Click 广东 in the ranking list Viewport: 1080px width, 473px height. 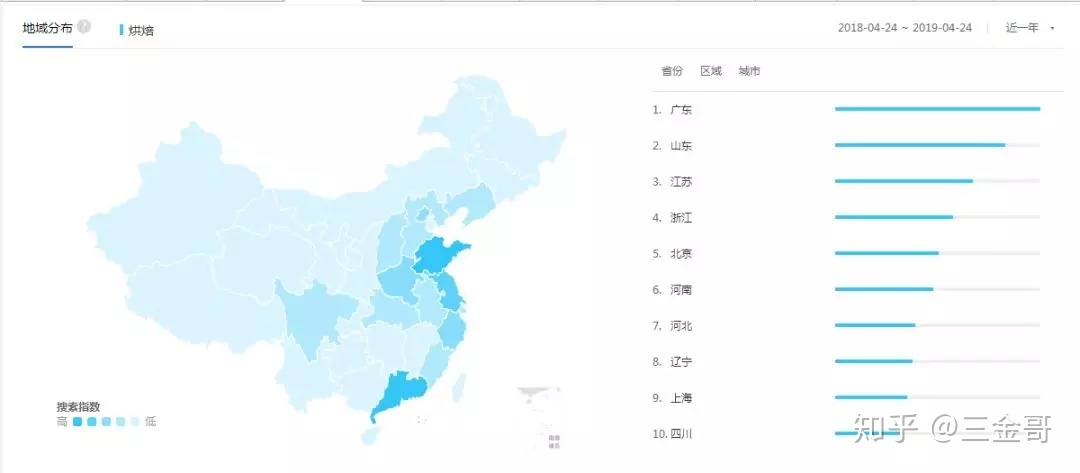point(681,110)
